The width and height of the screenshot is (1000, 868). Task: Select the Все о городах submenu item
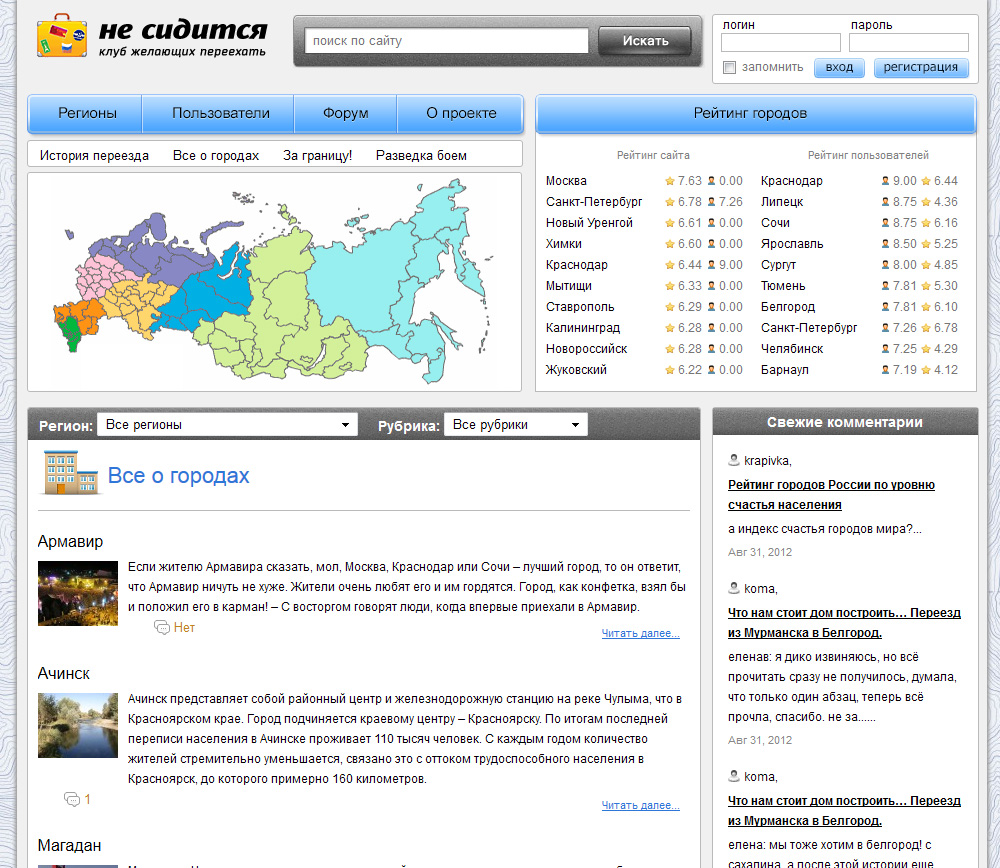pos(216,156)
